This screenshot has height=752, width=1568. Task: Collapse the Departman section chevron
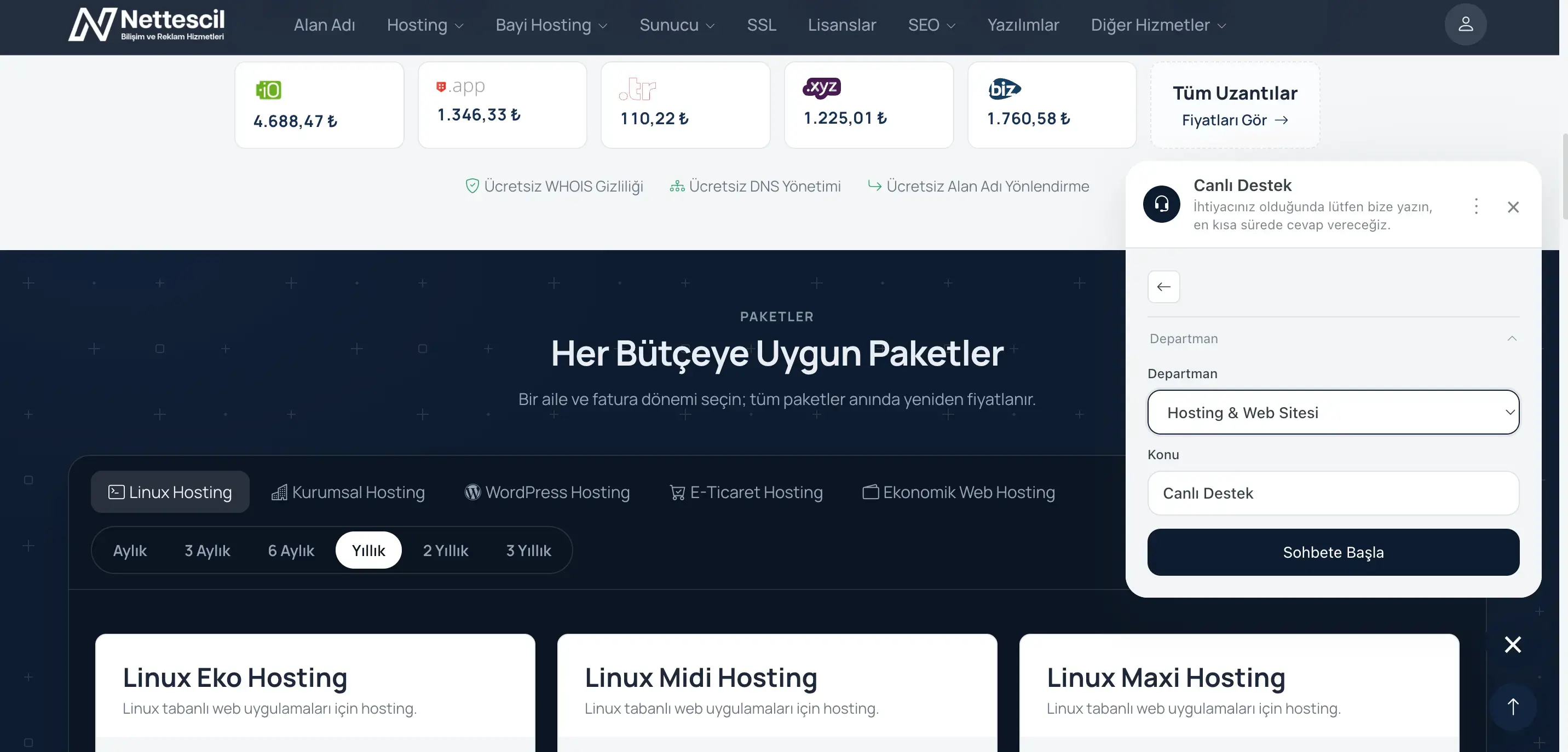[1512, 338]
